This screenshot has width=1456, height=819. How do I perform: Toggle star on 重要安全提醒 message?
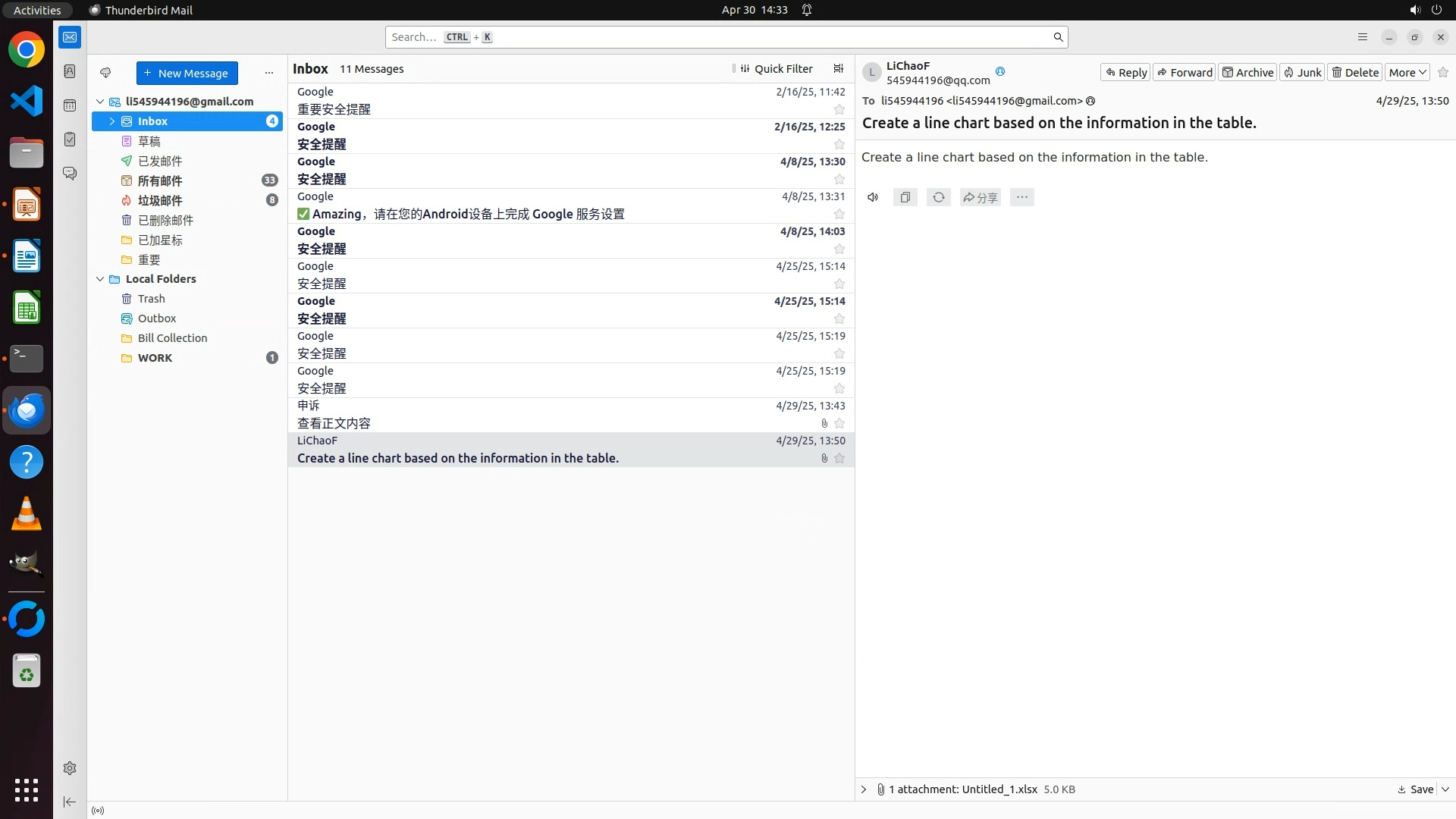coord(839,109)
